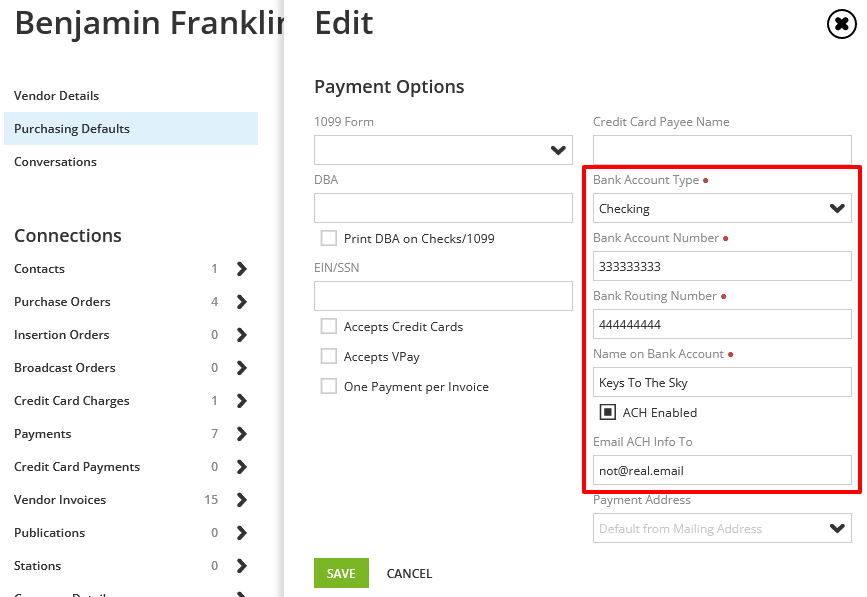Open Stations connection arrow
Image resolution: width=867 pixels, height=597 pixels.
click(241, 565)
